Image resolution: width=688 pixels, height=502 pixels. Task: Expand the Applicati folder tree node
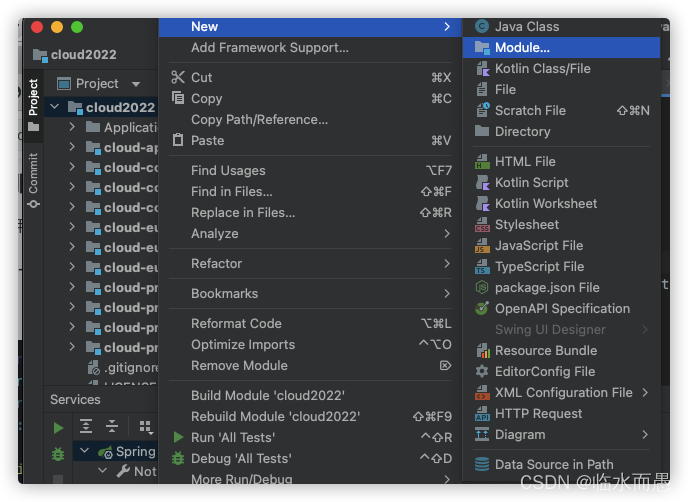(x=72, y=127)
